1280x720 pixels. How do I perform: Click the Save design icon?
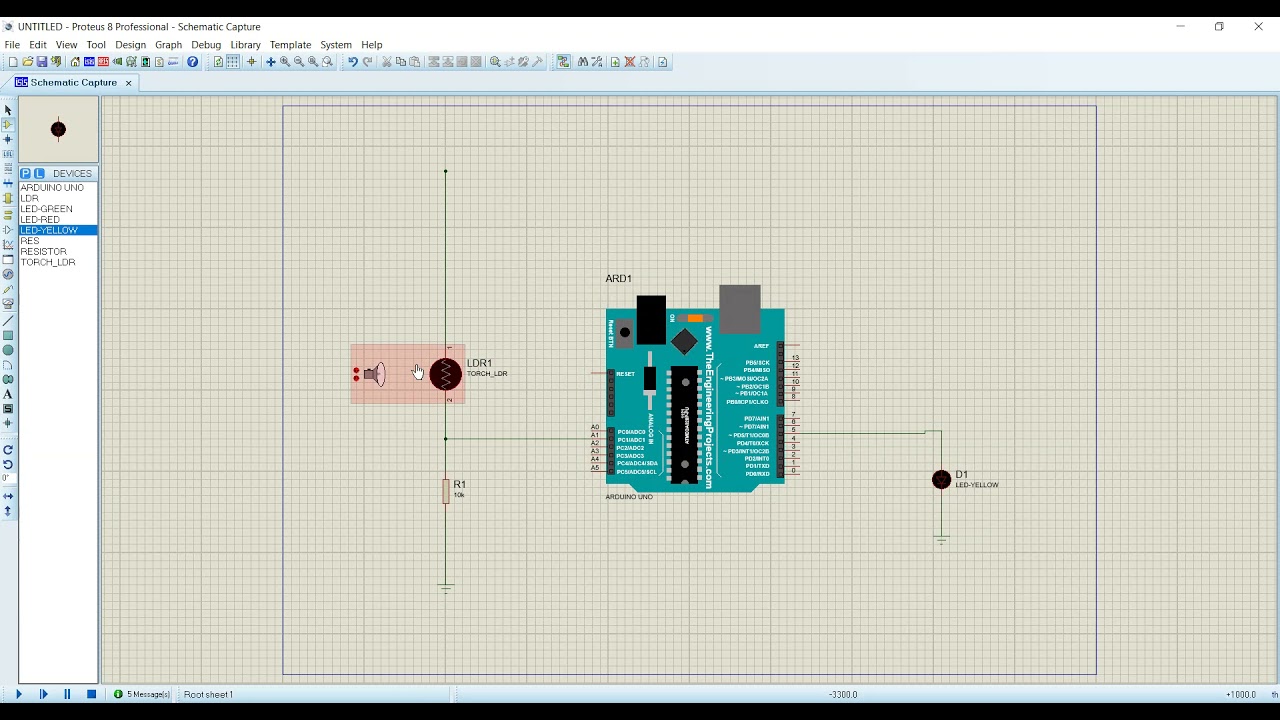[x=42, y=62]
